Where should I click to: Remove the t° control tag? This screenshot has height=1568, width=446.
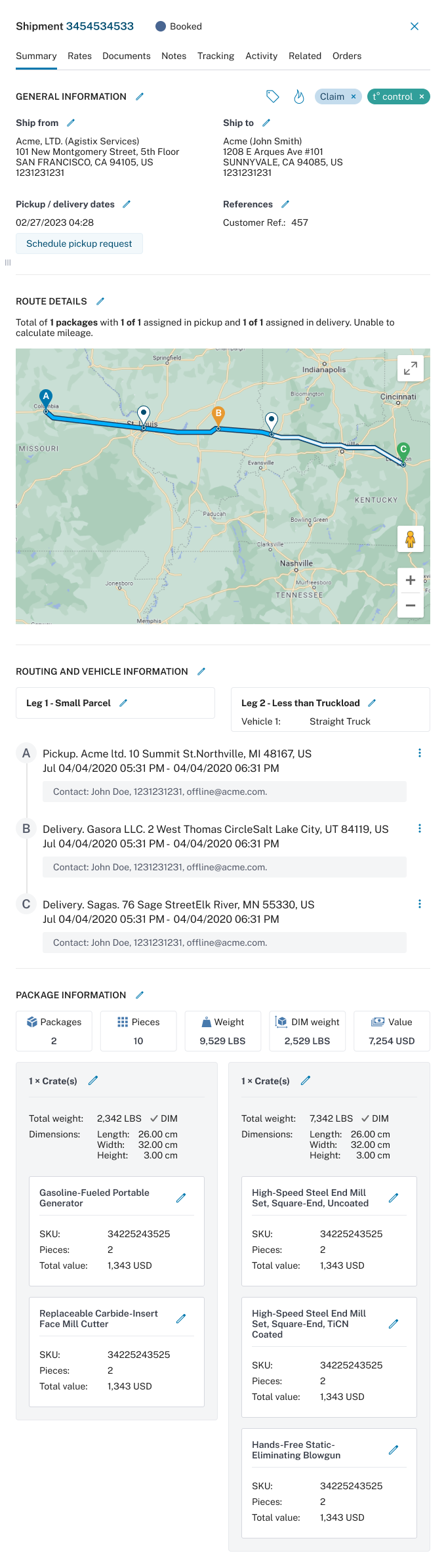pos(422,96)
